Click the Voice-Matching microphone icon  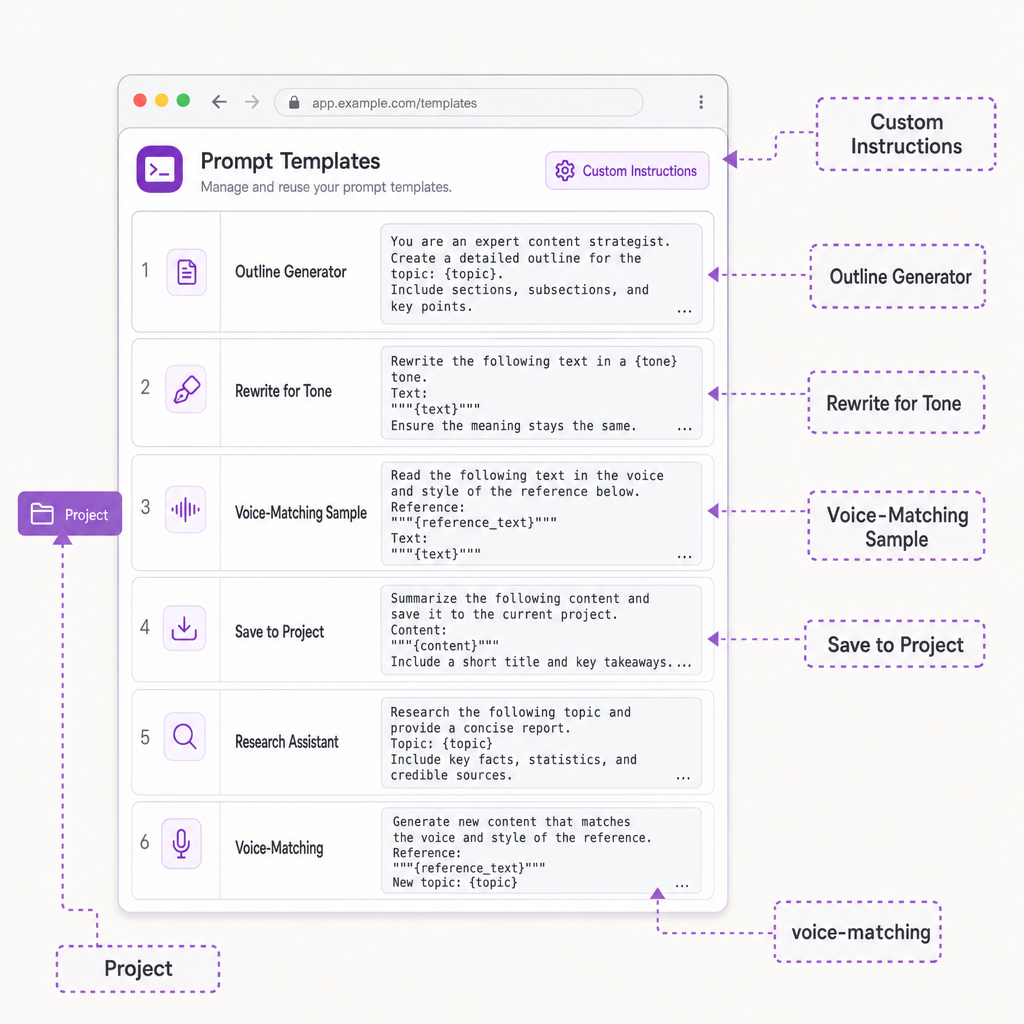pos(181,843)
